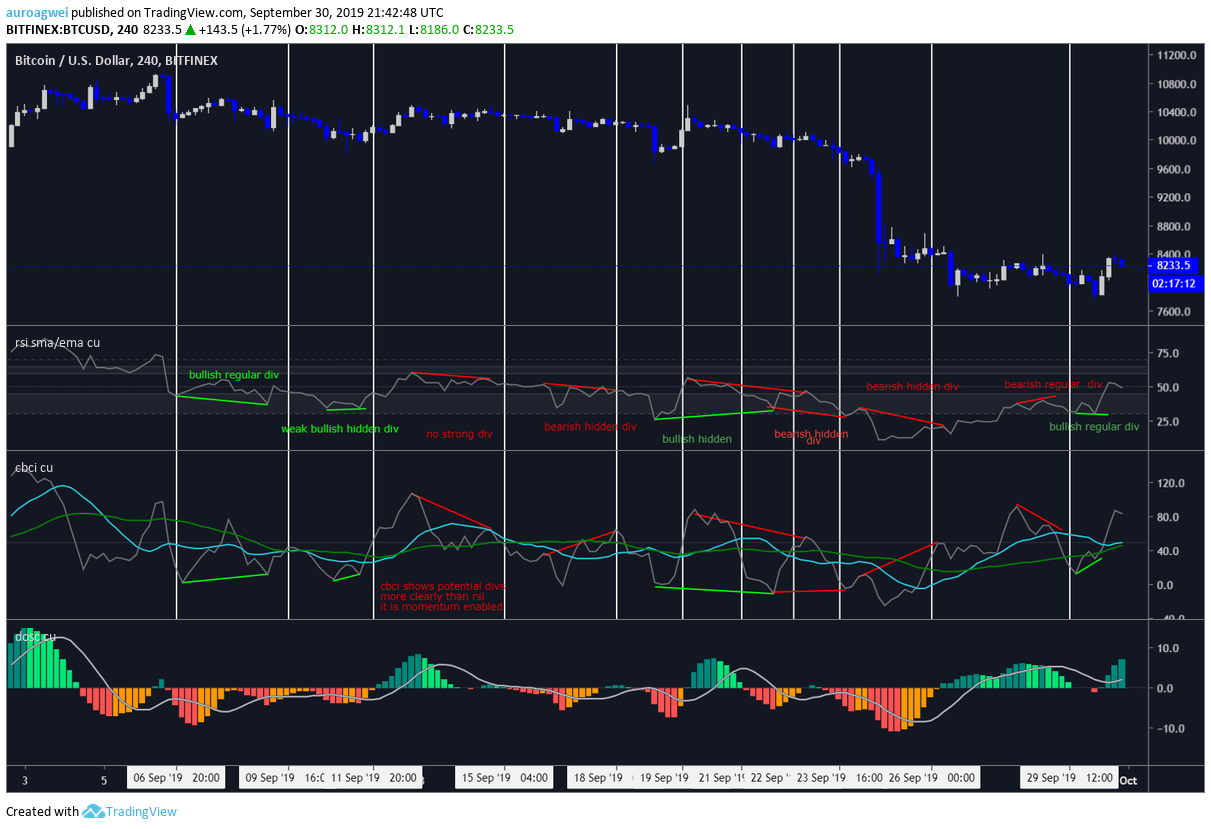
Task: Click the 9200.0 price axis label
Action: coord(1171,198)
